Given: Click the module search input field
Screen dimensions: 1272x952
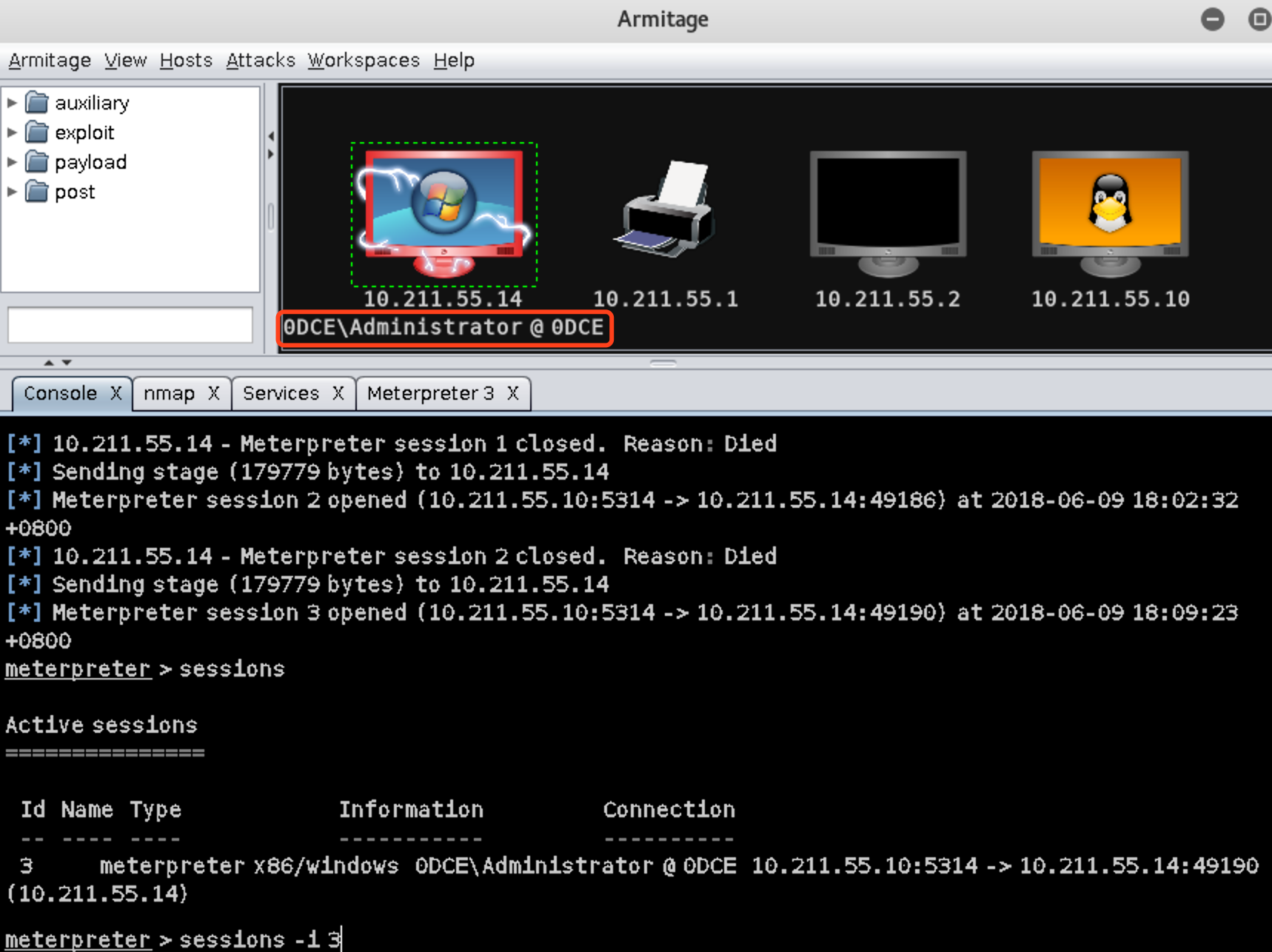Looking at the screenshot, I should click(x=130, y=325).
